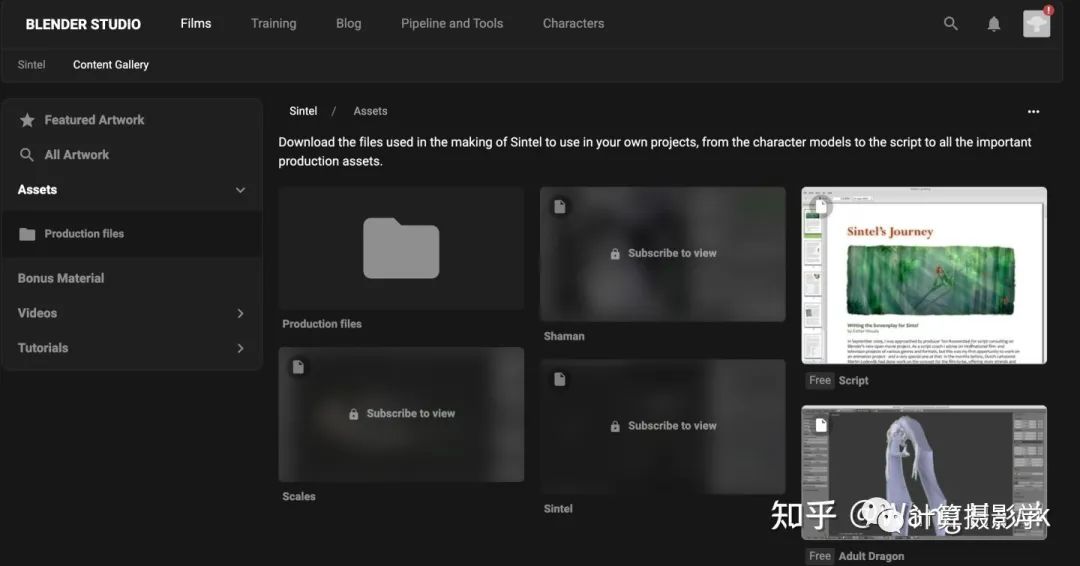This screenshot has width=1080, height=566.
Task: Switch to the Sintel tab in subheader
Action: 31,65
